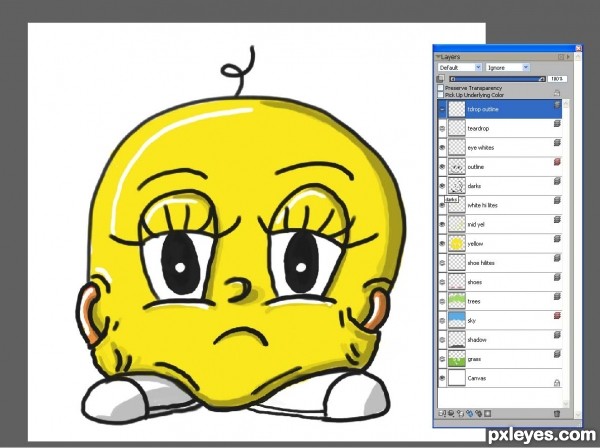Toggle visibility of the teardrop layer
600x448 pixels.
[x=442, y=129]
